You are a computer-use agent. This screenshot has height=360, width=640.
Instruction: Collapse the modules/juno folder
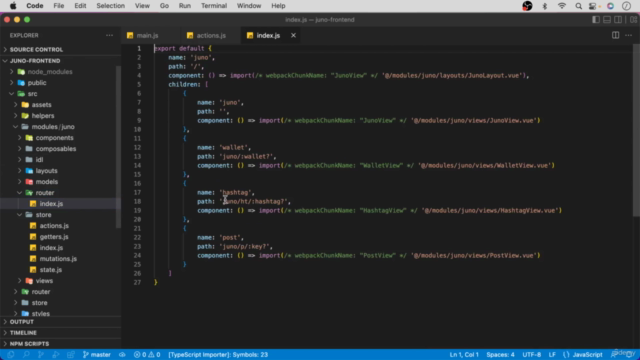53,127
